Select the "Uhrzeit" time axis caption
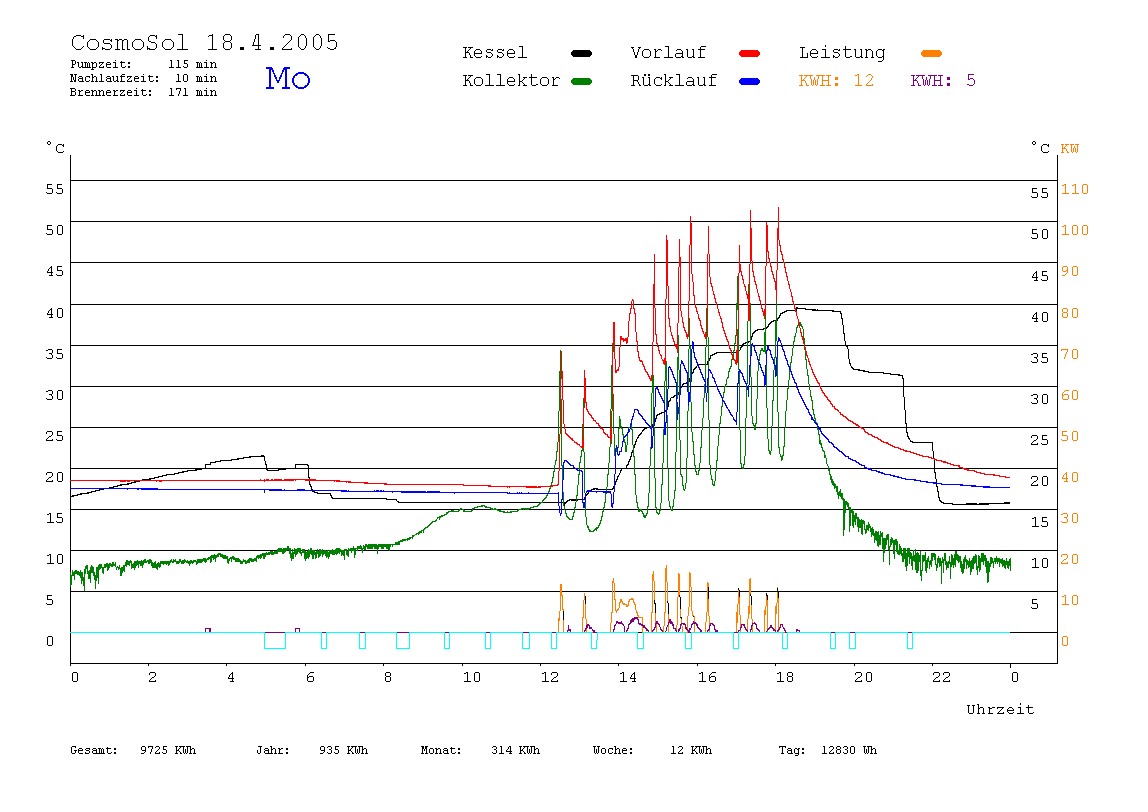 coord(1000,709)
